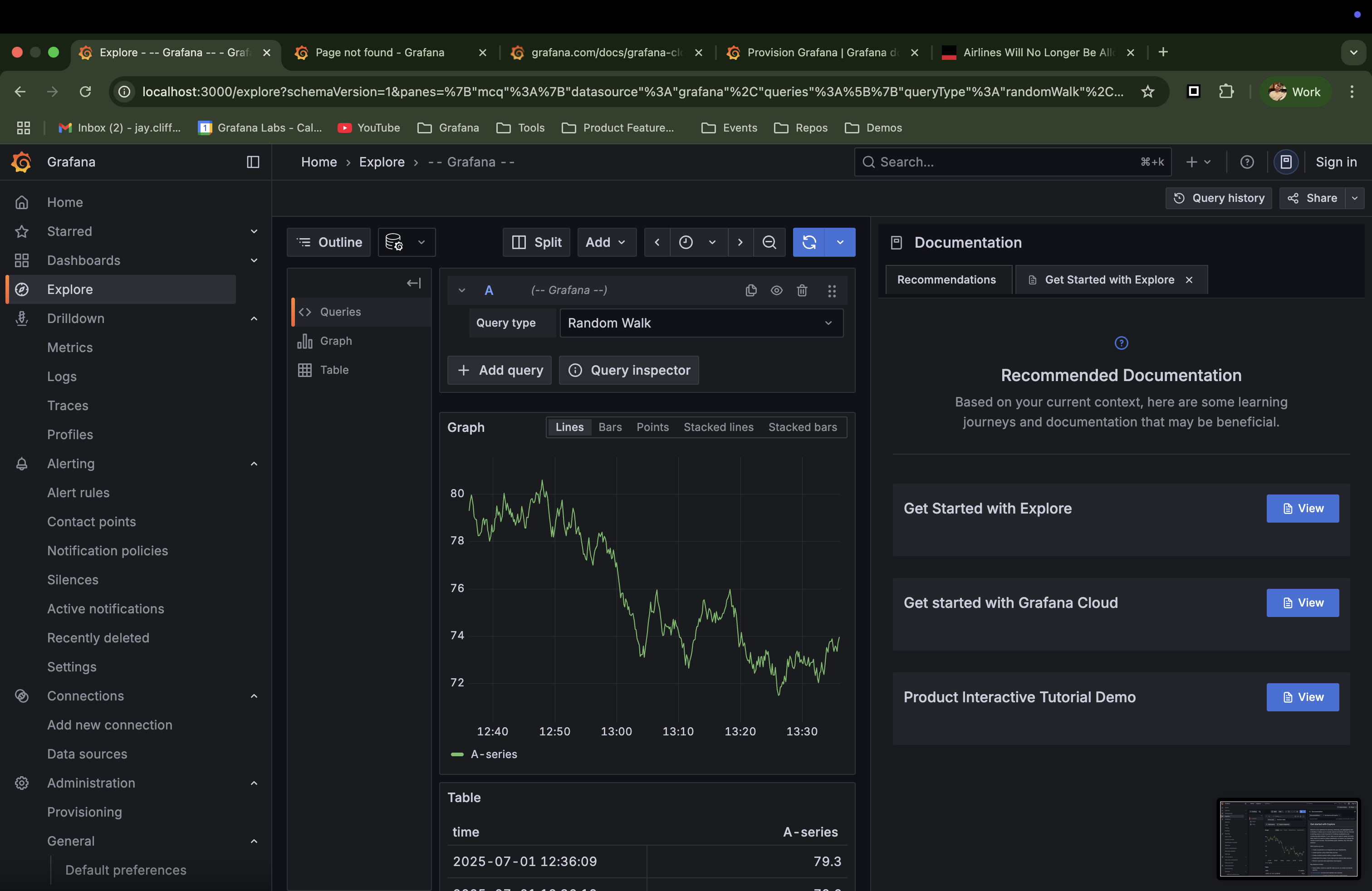Click the Add query button

pyautogui.click(x=499, y=370)
